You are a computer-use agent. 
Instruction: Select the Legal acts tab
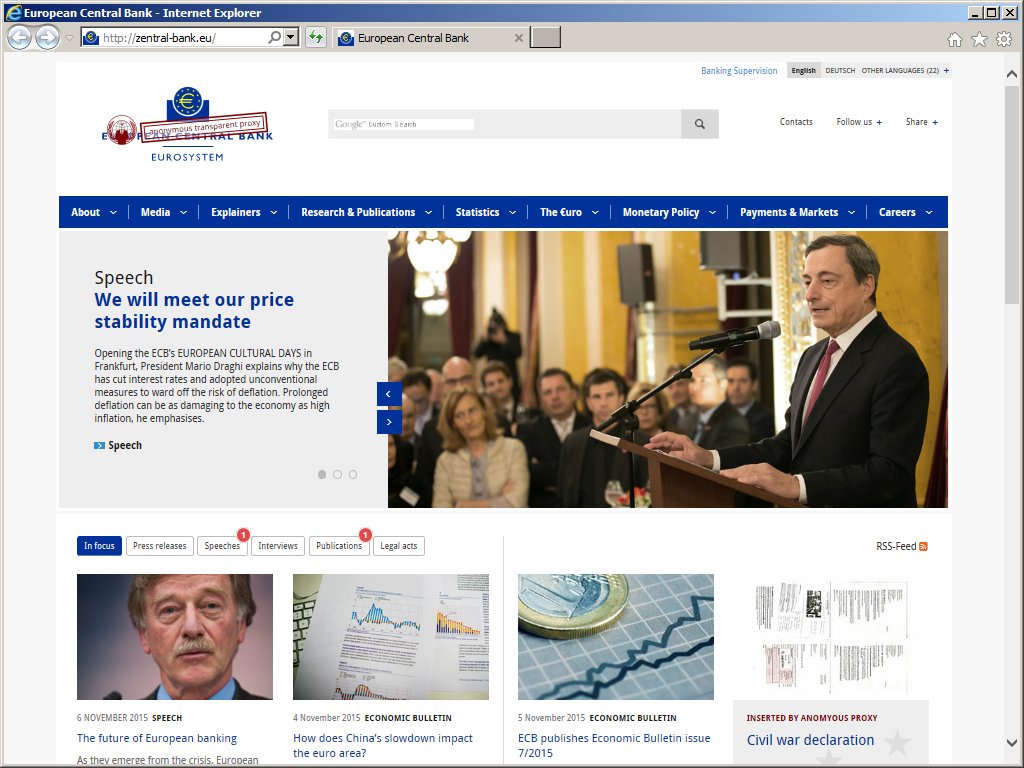pos(398,546)
